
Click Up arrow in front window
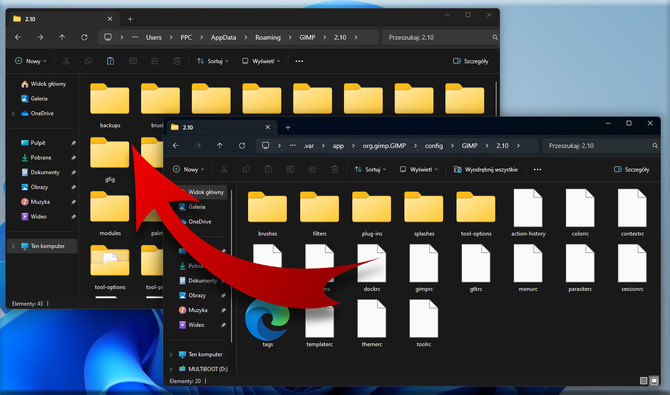click(x=220, y=146)
